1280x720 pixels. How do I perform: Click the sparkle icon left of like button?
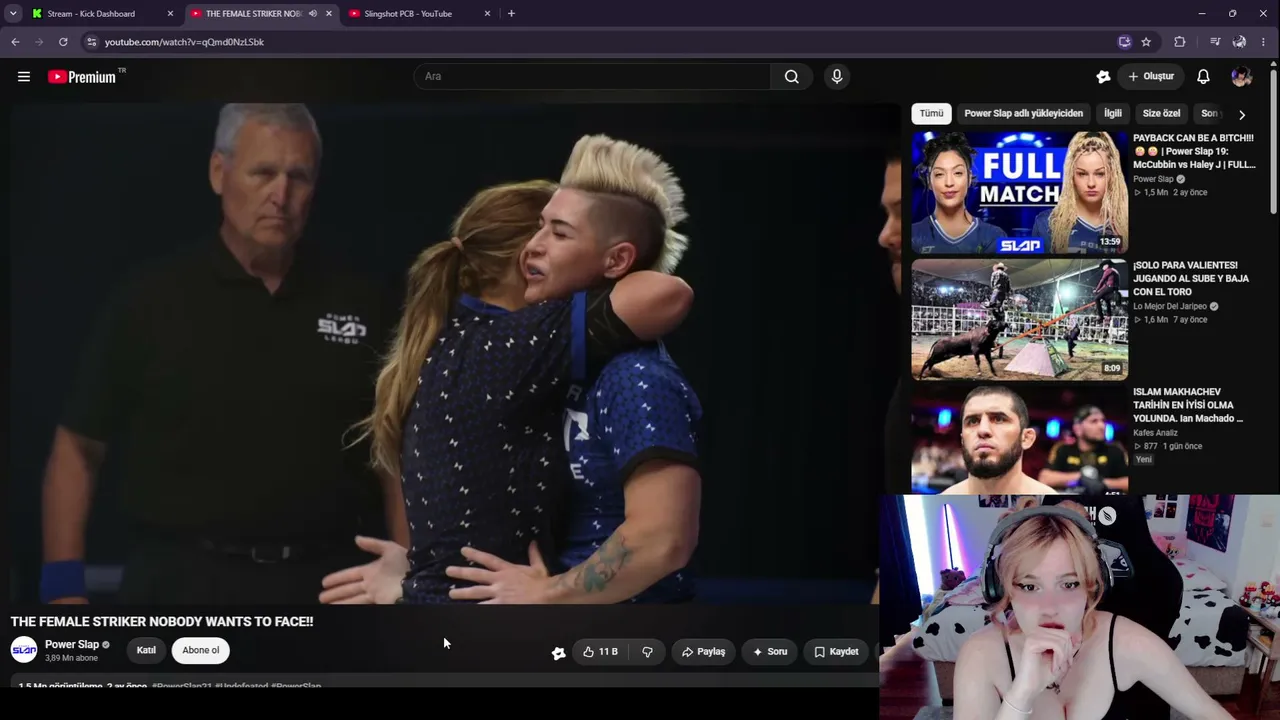(x=558, y=652)
